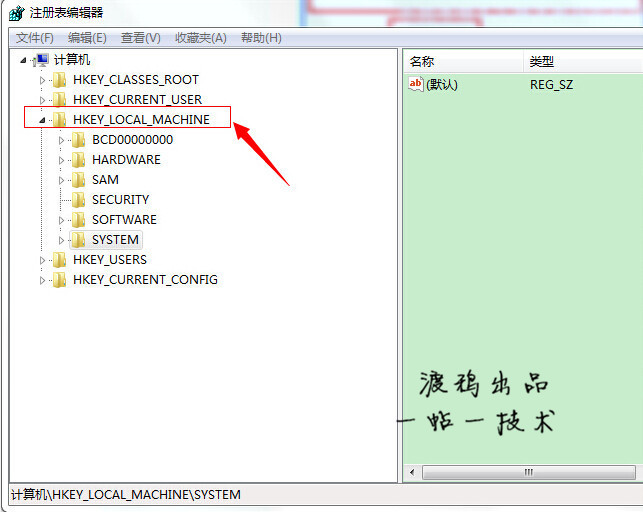Expand the HARDWARE key arrow

click(x=61, y=160)
